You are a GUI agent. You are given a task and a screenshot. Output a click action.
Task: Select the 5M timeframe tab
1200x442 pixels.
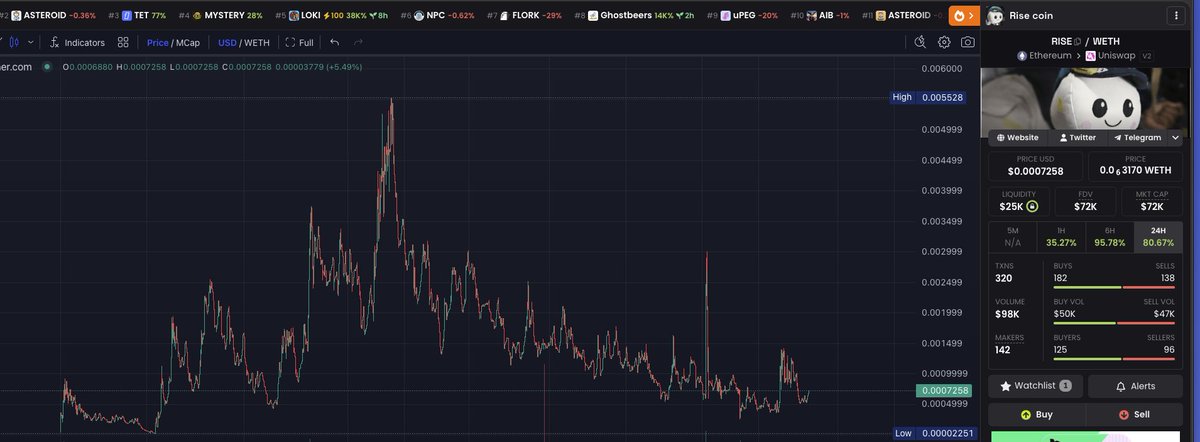tap(1012, 236)
